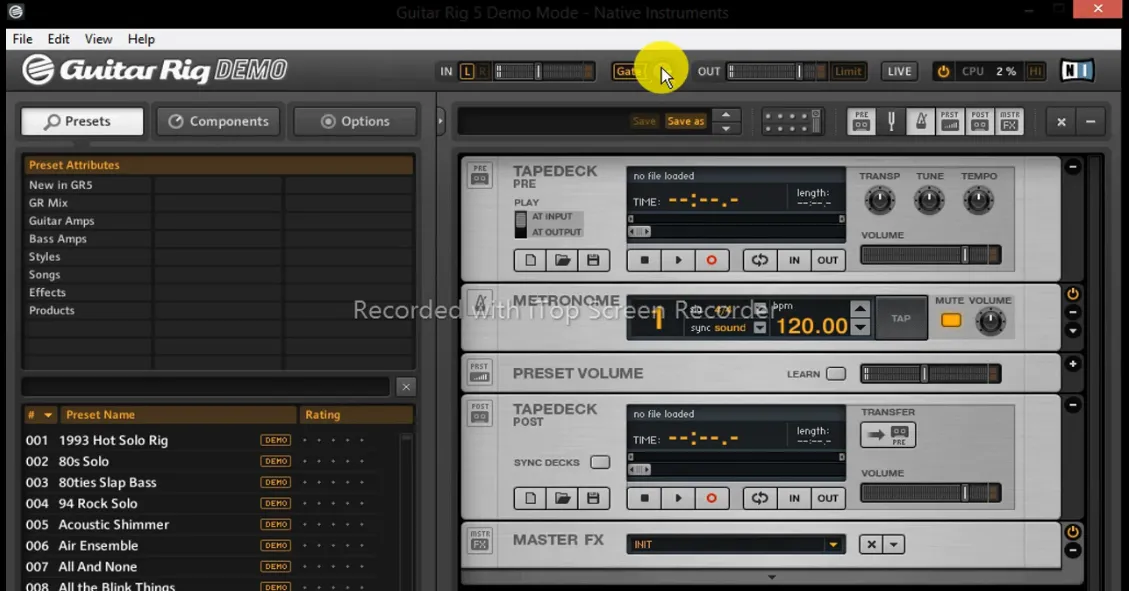The image size is (1129, 591).
Task: Toggle Metronome module power button
Action: [x=1073, y=294]
